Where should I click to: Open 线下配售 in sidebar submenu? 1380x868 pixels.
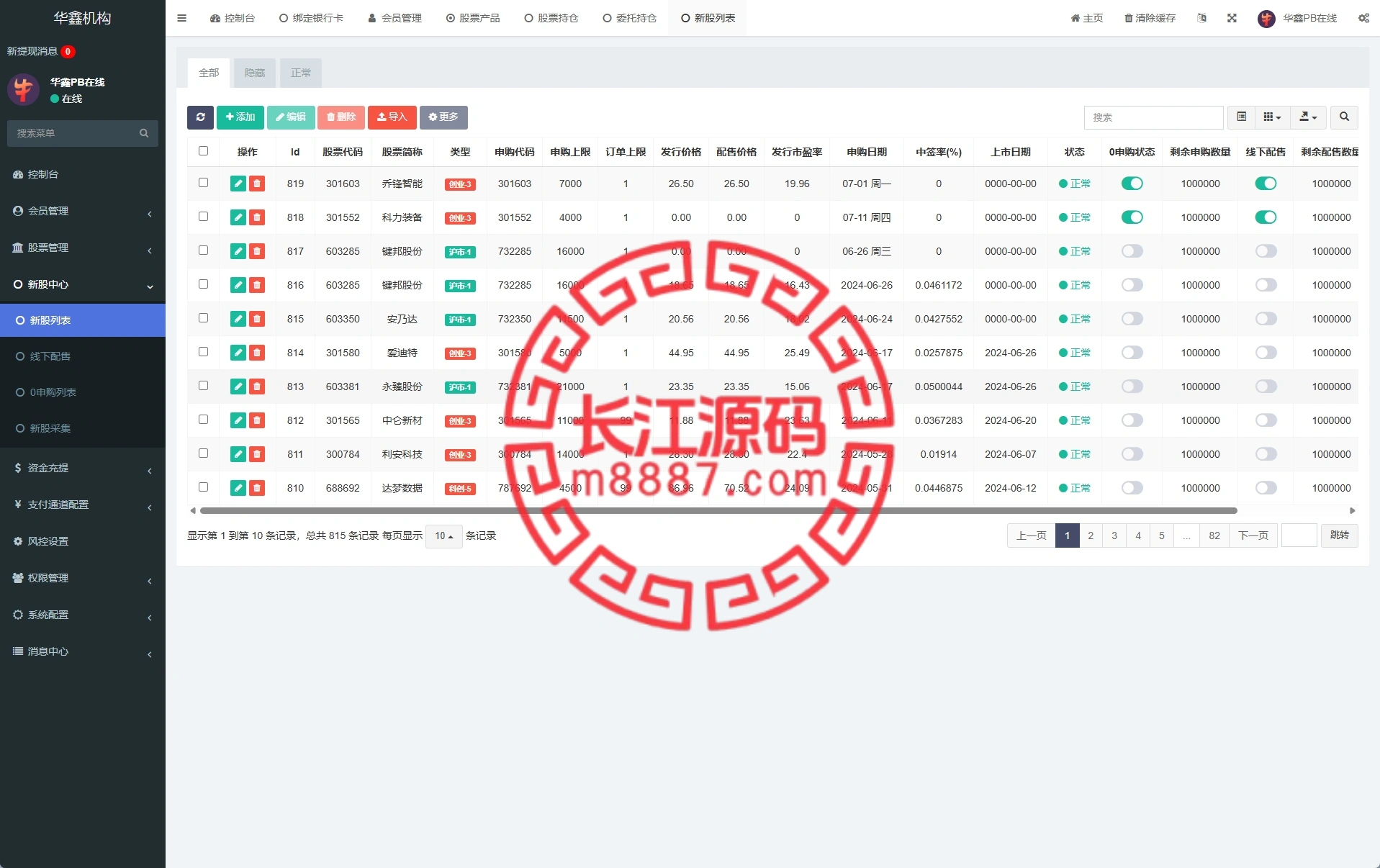(83, 356)
